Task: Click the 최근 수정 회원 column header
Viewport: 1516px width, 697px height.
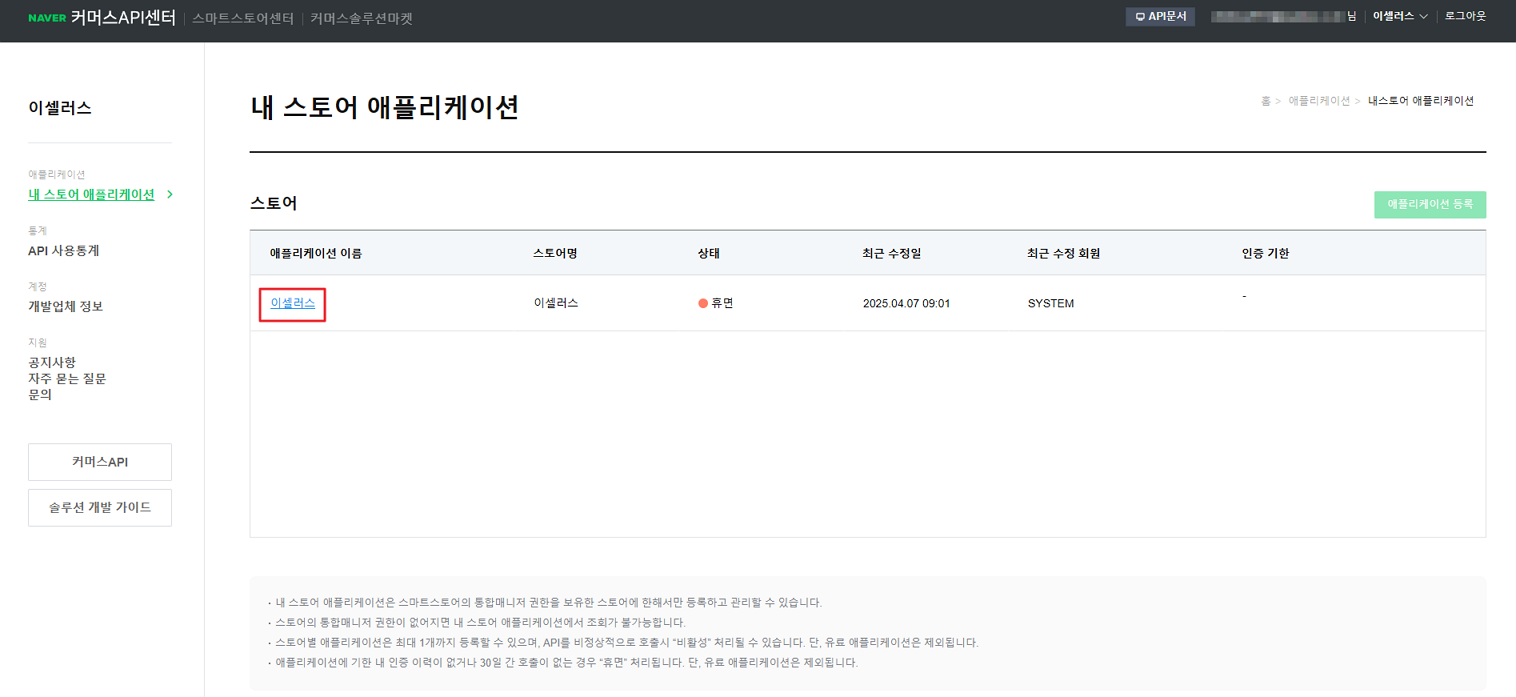Action: (x=1064, y=253)
